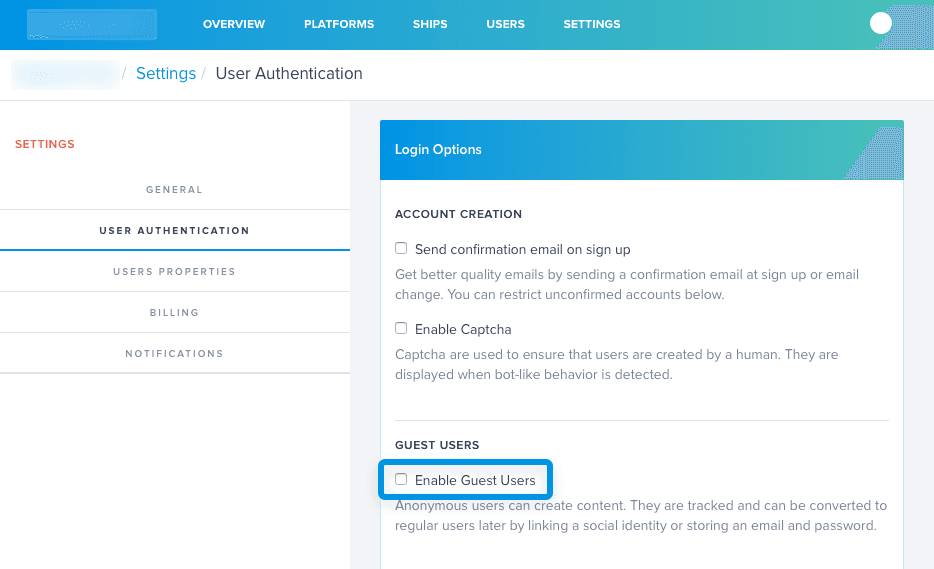Tick the Enable Captcha checkbox
This screenshot has height=569, width=934.
pyautogui.click(x=401, y=329)
